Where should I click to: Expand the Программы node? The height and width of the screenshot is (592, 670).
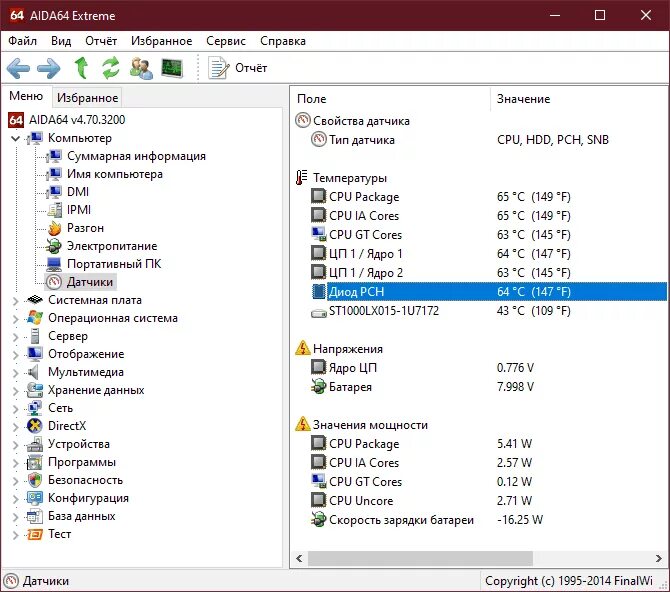tap(15, 462)
